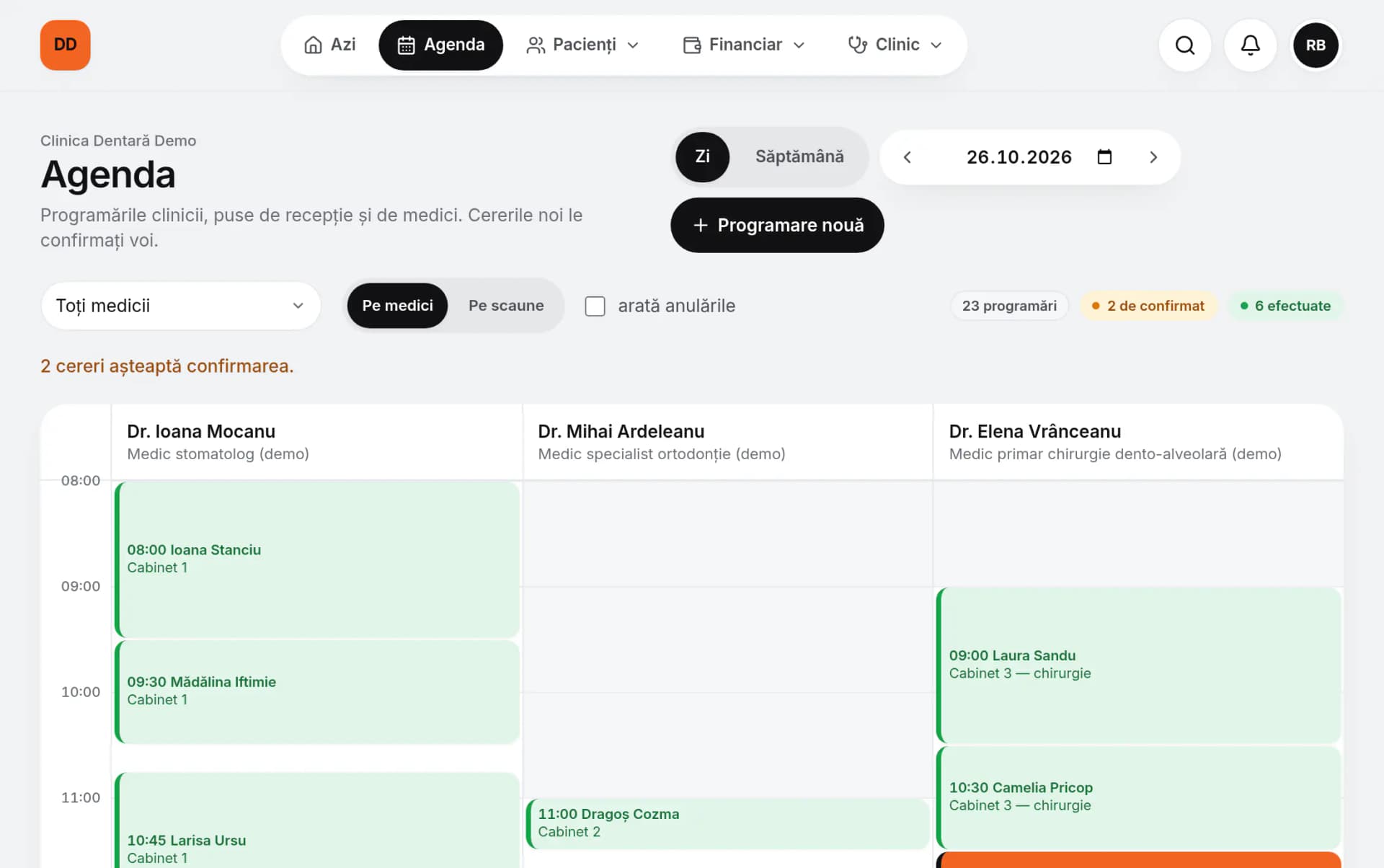The image size is (1384, 868).
Task: Open the 09:30 Mădălina Iftimie appointment
Action: 317,691
